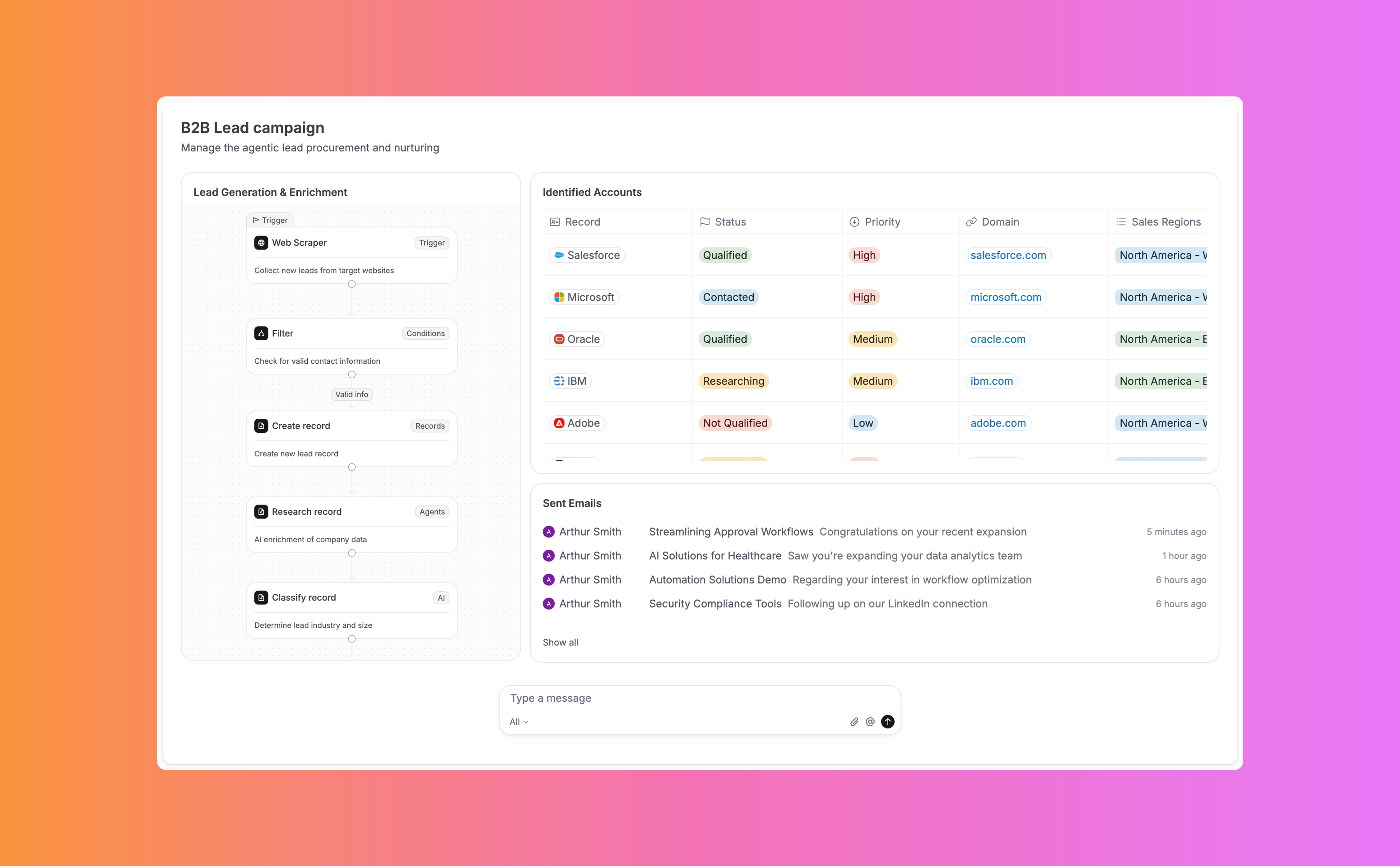Viewport: 1400px width, 866px height.
Task: Click Collect new leads from target websites
Action: point(324,270)
